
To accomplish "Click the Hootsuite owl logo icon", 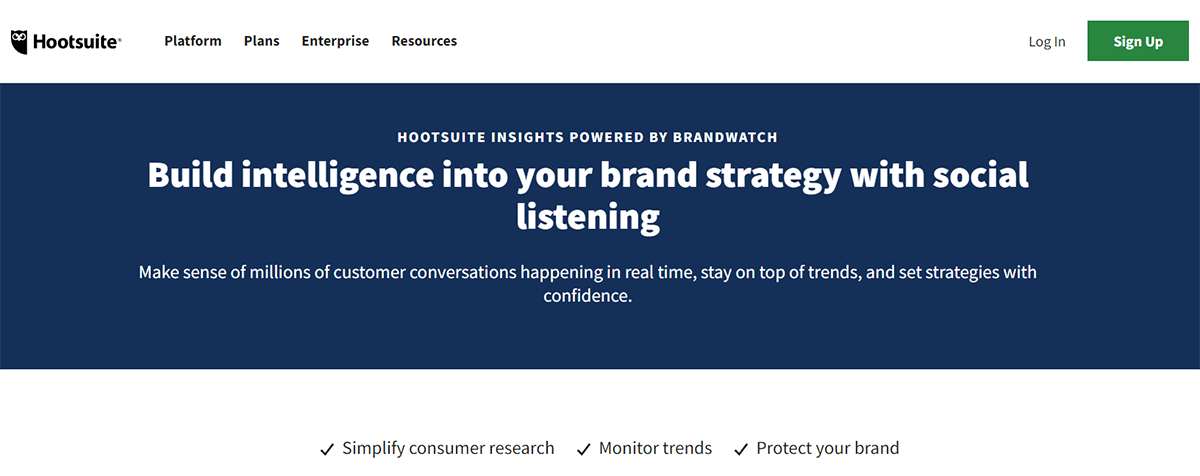I will (x=20, y=41).
